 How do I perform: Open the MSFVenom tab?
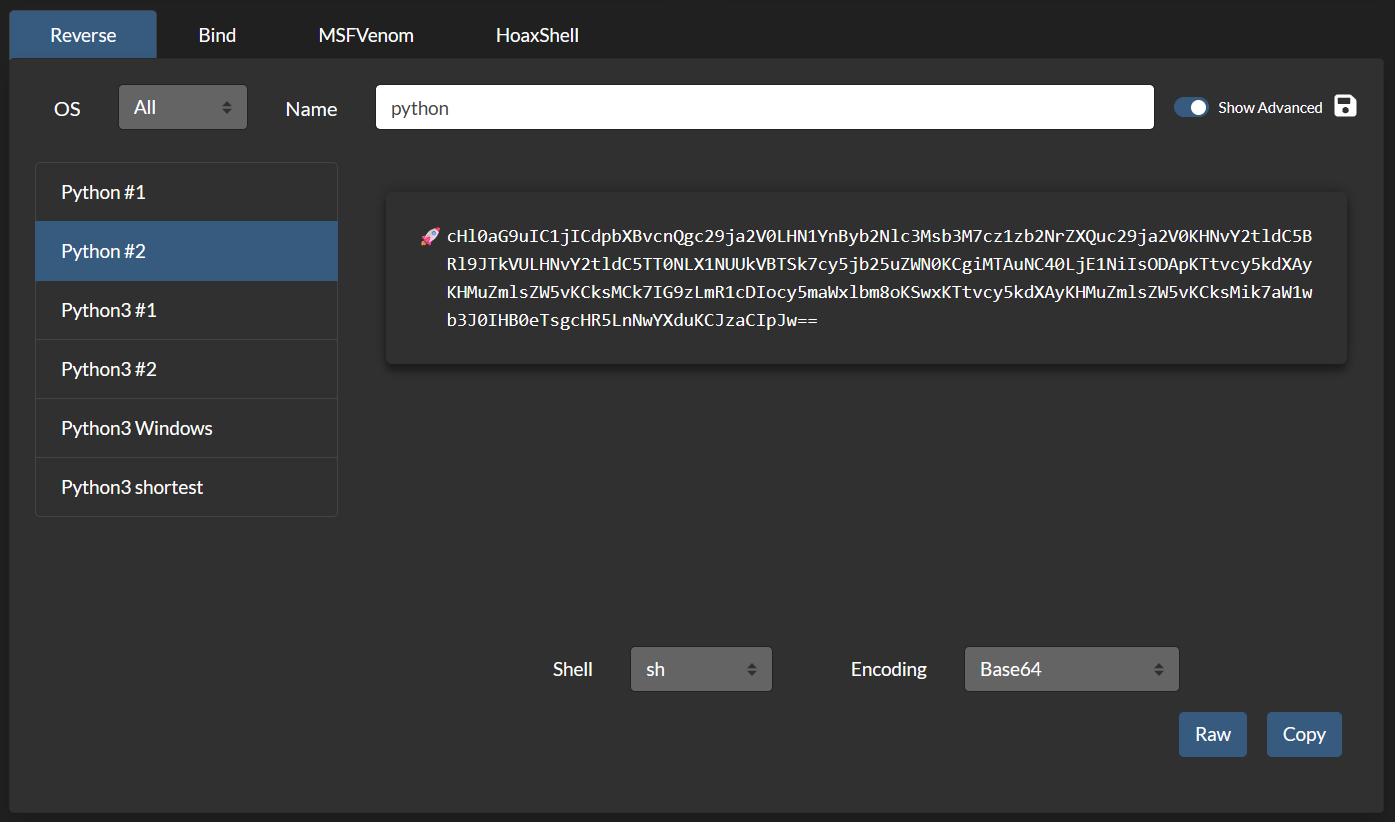(366, 35)
